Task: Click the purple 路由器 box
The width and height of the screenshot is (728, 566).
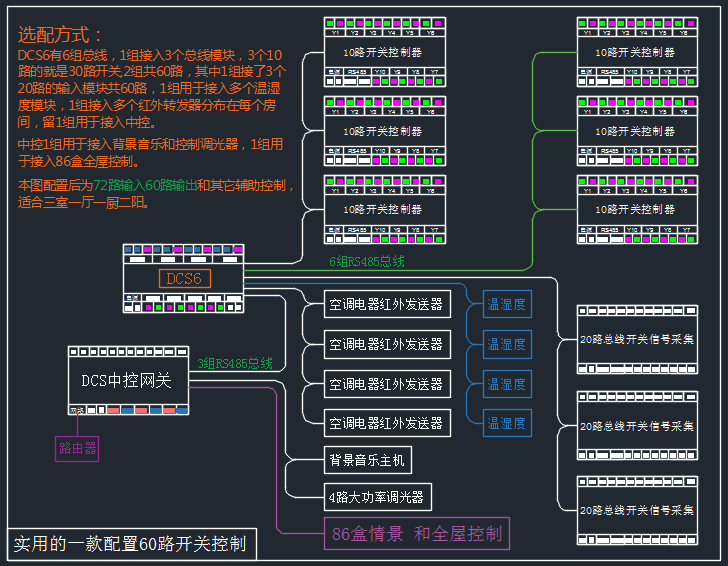Action: pyautogui.click(x=77, y=449)
